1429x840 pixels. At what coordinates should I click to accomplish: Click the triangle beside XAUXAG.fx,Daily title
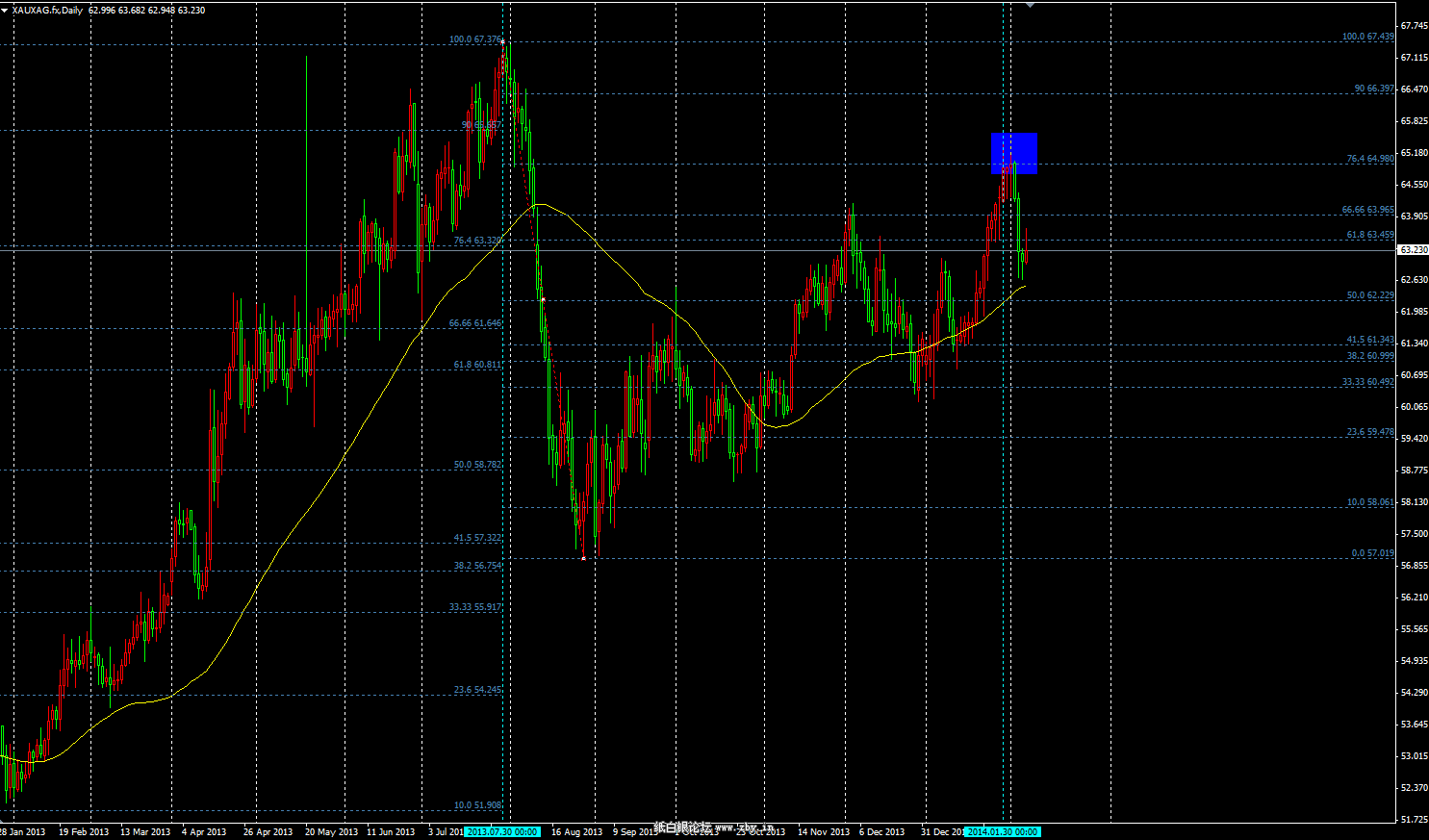tap(5, 10)
